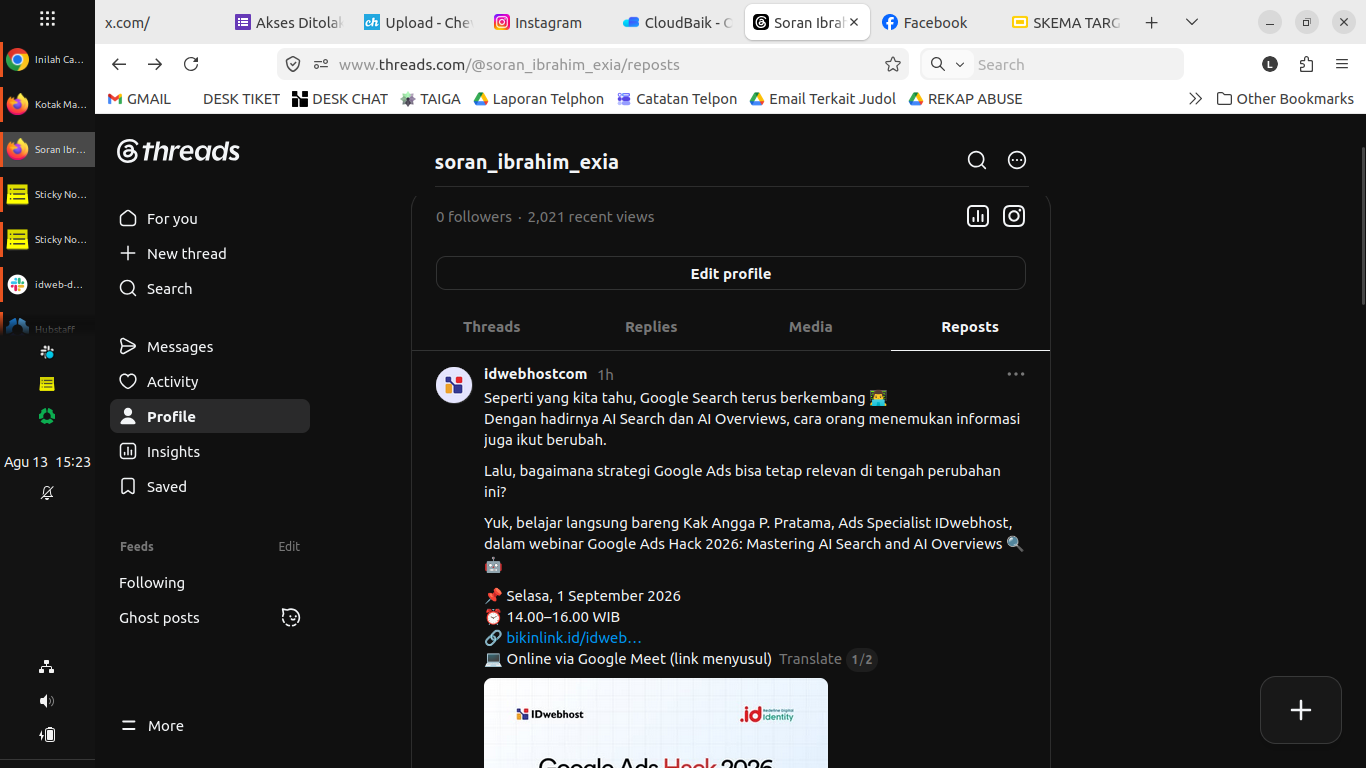Viewport: 1366px width, 768px height.
Task: Switch to the Chrome window in dock
Action: pyautogui.click(x=48, y=60)
